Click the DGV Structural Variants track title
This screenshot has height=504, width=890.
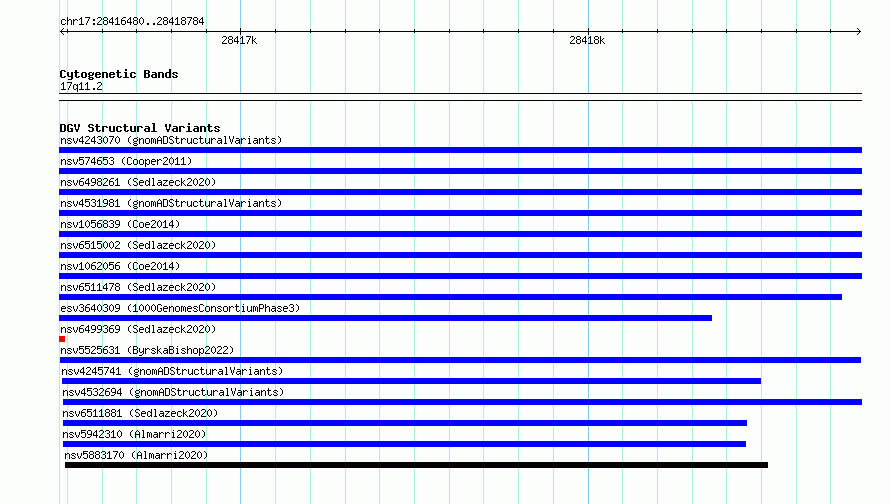pyautogui.click(x=140, y=128)
